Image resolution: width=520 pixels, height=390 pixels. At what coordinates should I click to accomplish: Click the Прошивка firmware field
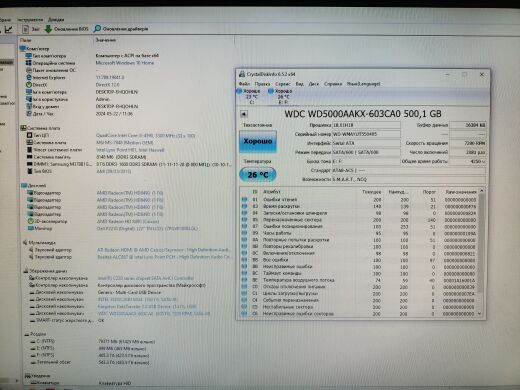[366, 125]
